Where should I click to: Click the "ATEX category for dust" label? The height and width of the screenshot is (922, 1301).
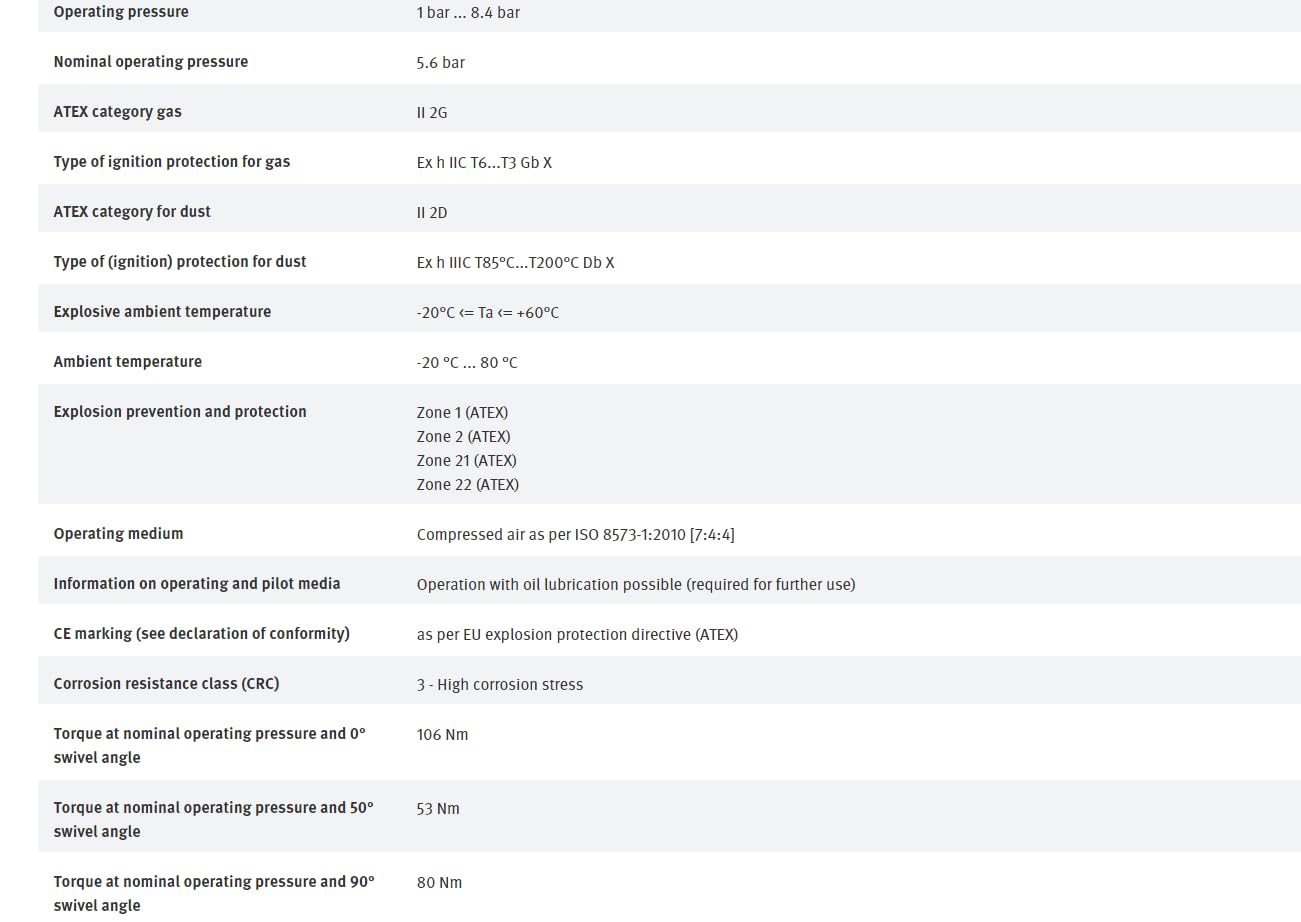pos(132,212)
